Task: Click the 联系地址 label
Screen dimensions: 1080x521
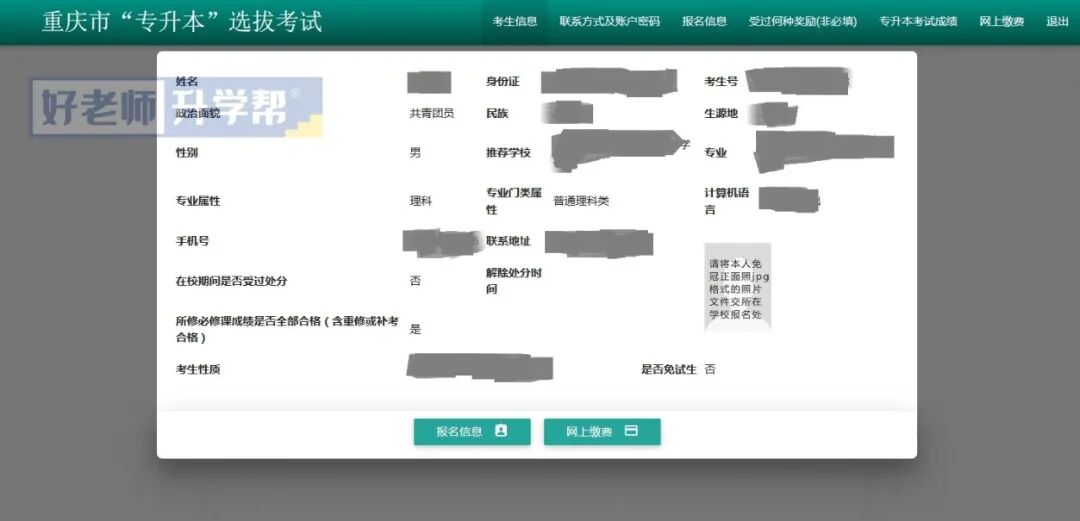Action: coord(508,241)
